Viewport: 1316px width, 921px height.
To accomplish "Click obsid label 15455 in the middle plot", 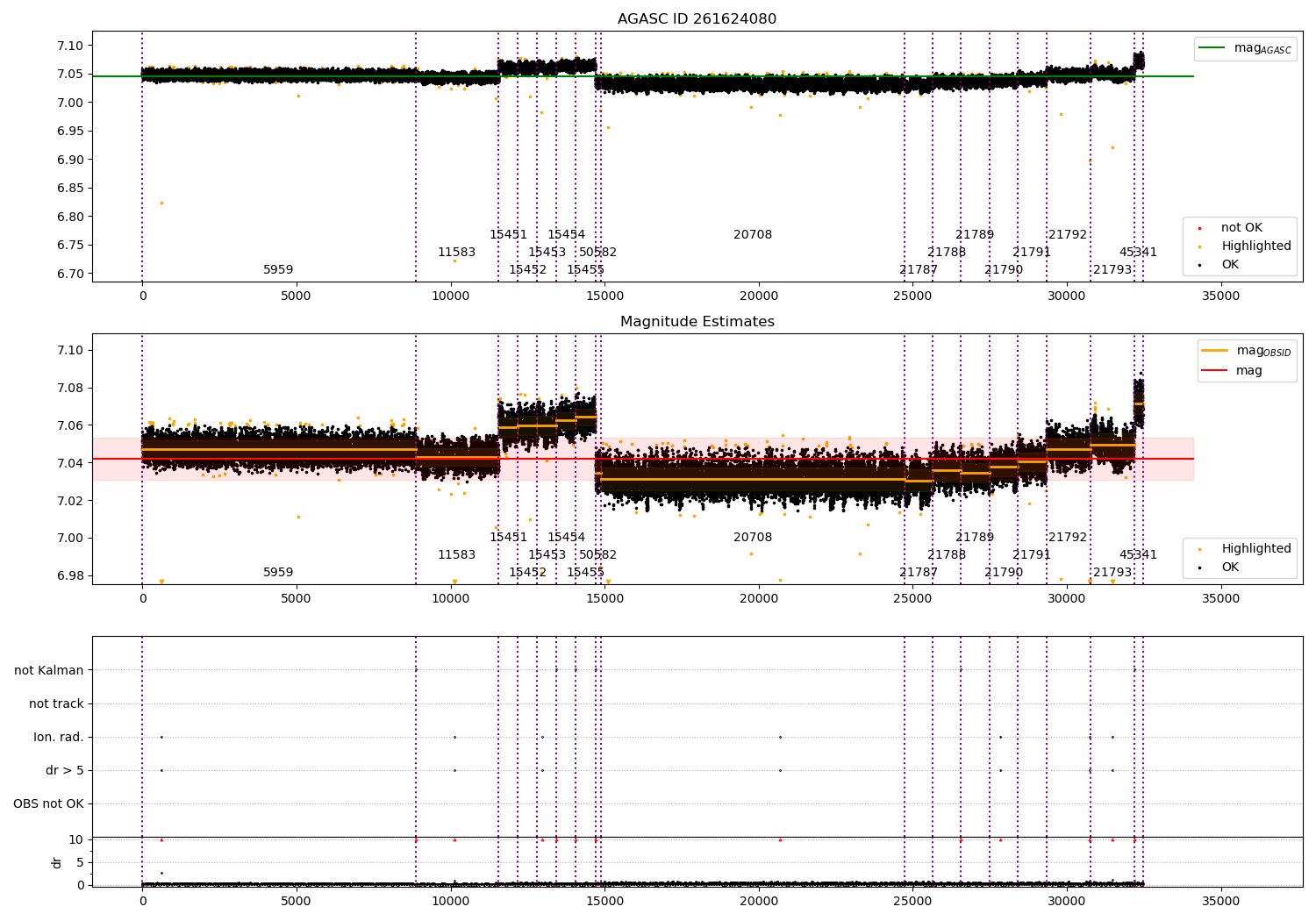I will (585, 573).
